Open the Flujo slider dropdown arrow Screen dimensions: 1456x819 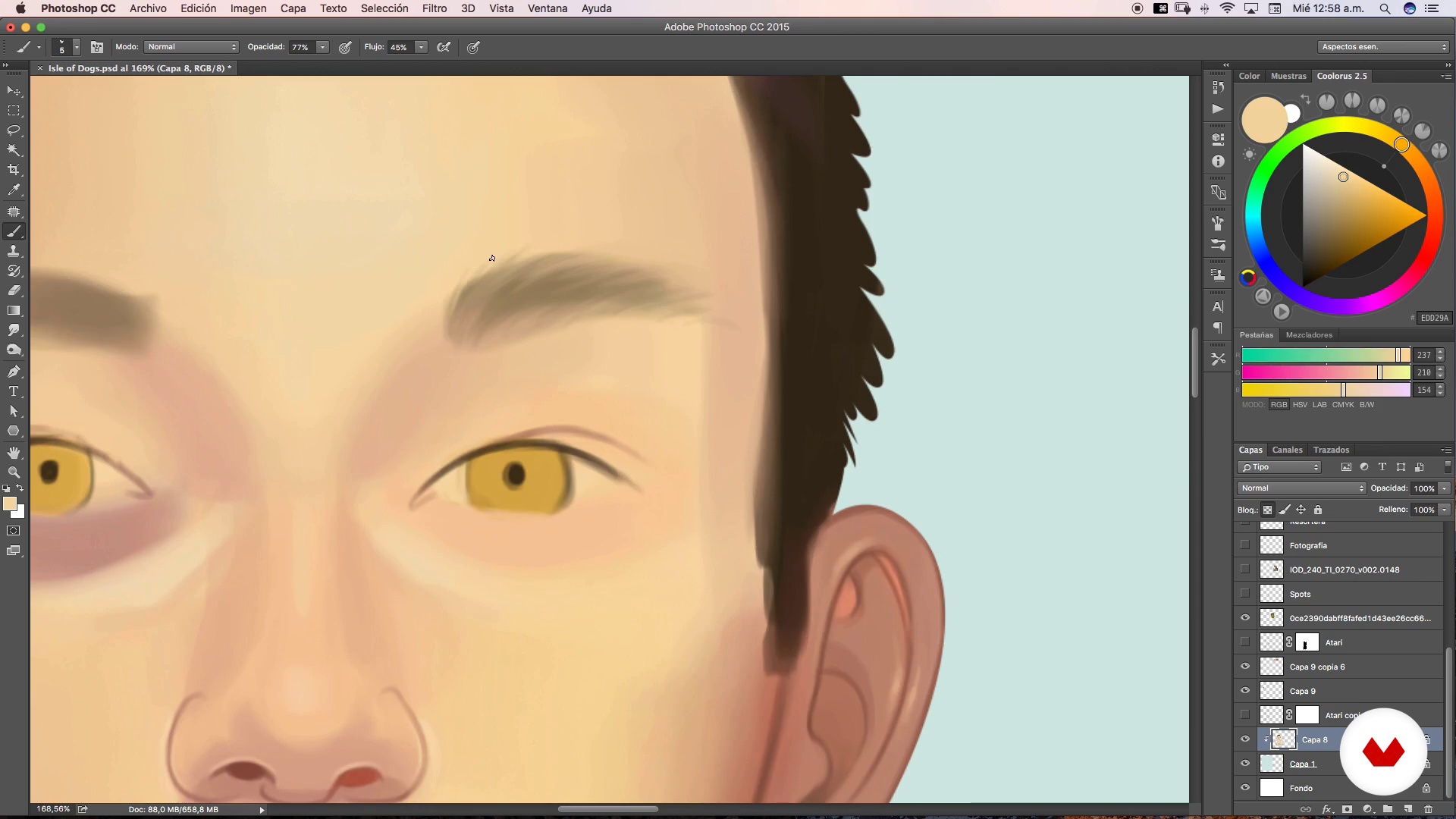coord(421,47)
